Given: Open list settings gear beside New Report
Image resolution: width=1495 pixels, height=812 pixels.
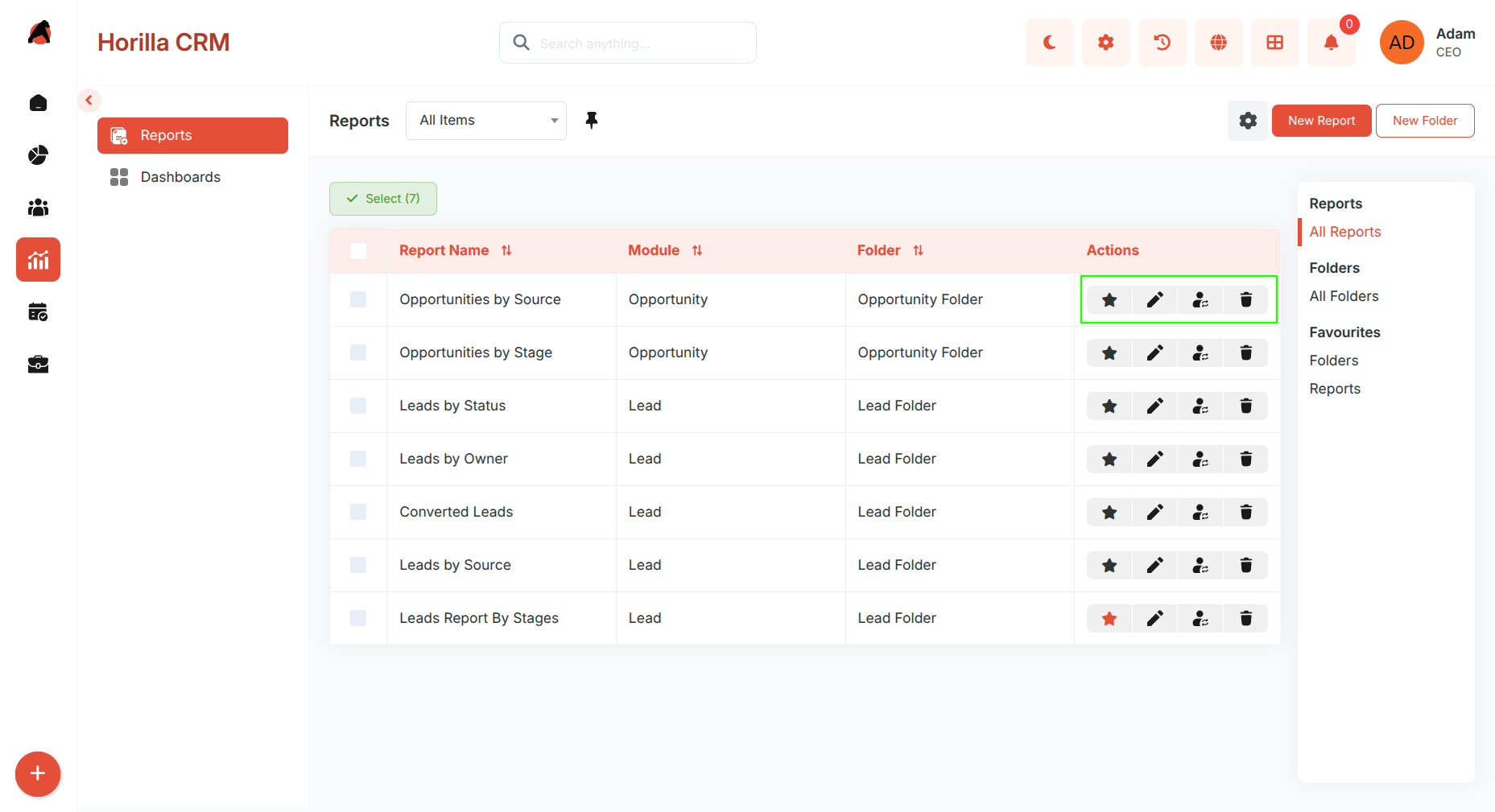Looking at the screenshot, I should (1248, 121).
